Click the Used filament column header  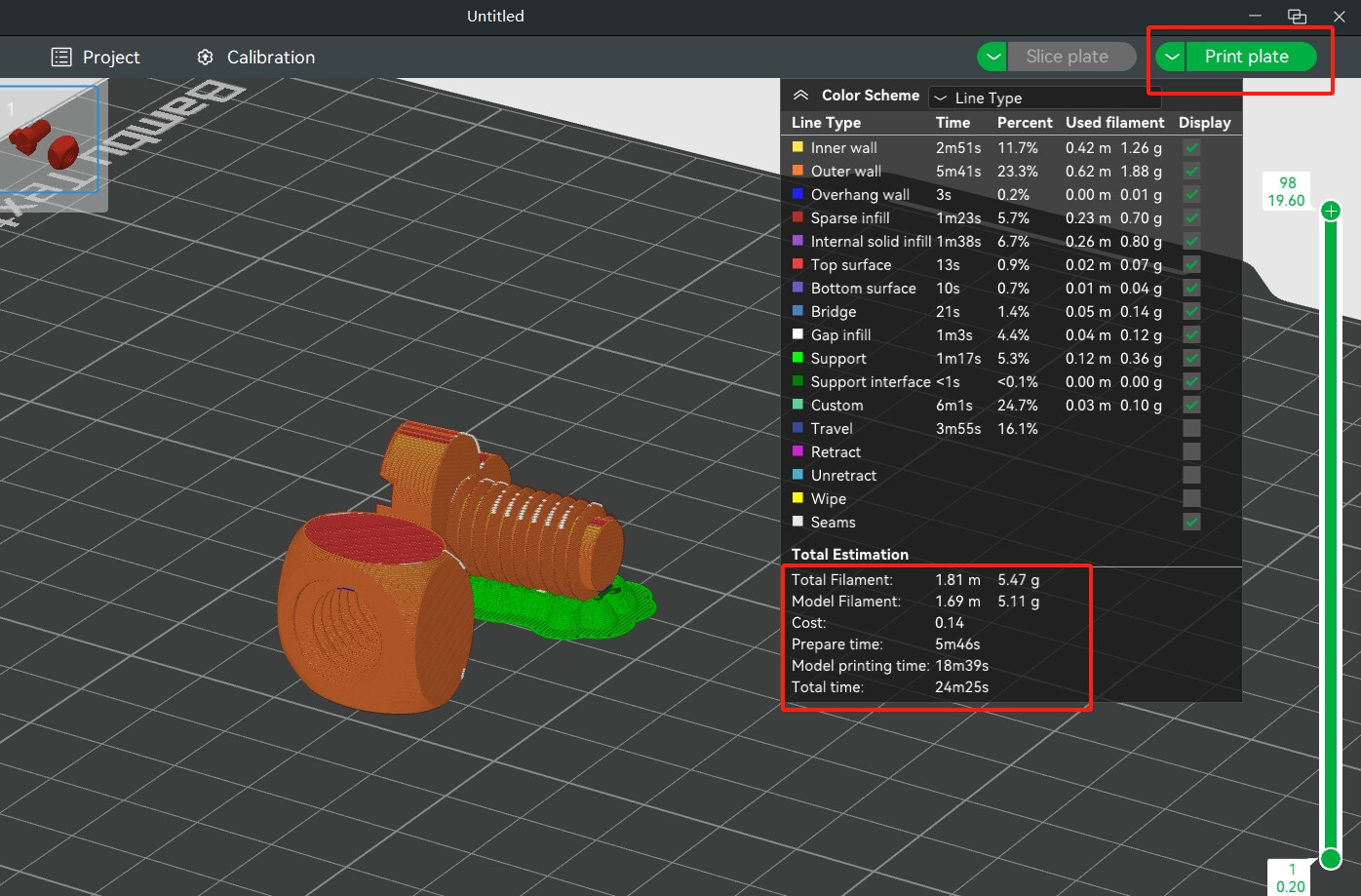1114,123
